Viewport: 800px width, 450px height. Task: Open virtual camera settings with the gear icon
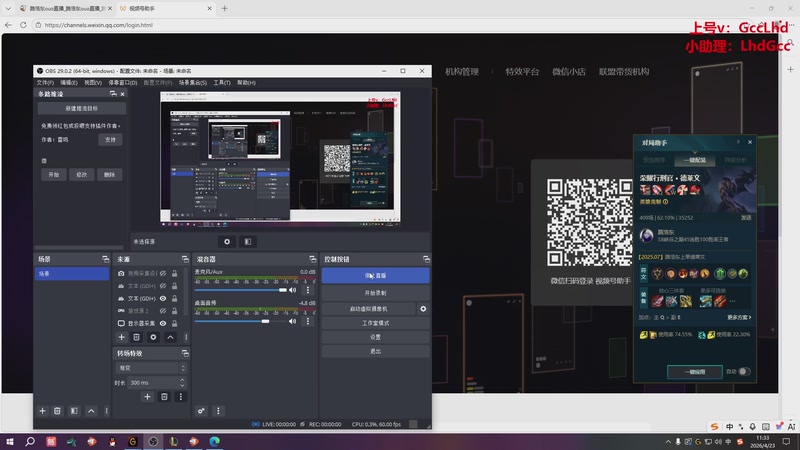pos(423,309)
